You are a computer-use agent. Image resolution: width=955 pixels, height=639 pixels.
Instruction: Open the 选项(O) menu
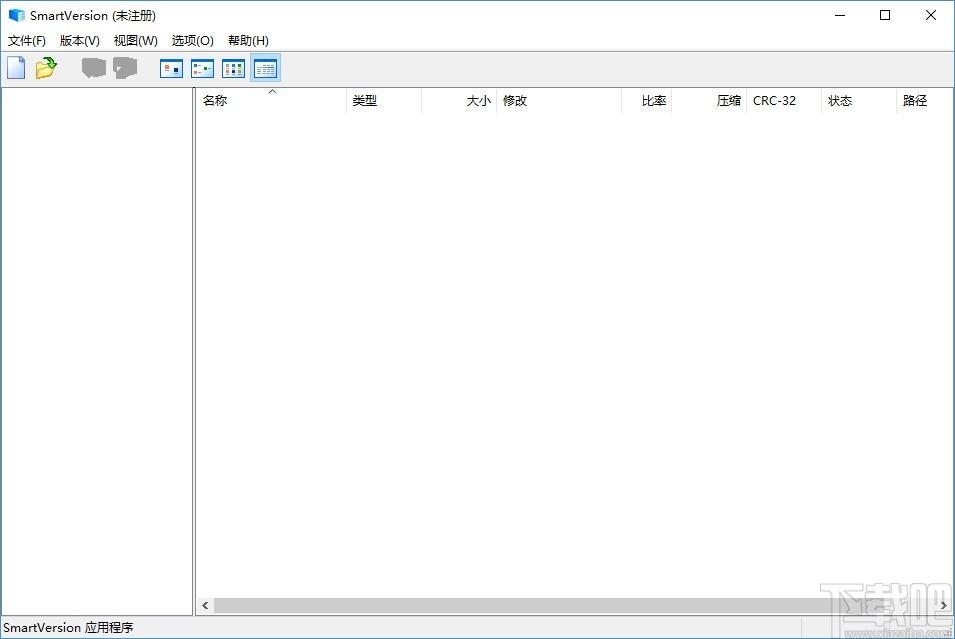[x=192, y=41]
